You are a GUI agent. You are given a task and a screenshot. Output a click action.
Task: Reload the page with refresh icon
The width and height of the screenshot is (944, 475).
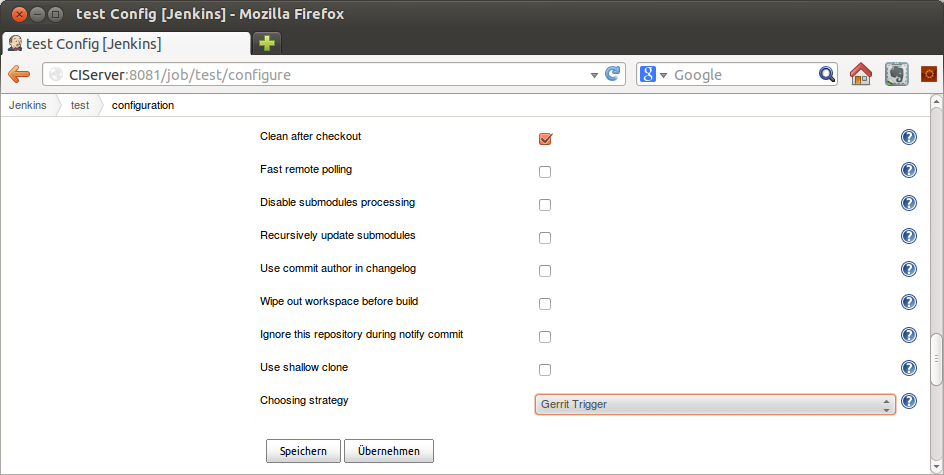coord(613,74)
